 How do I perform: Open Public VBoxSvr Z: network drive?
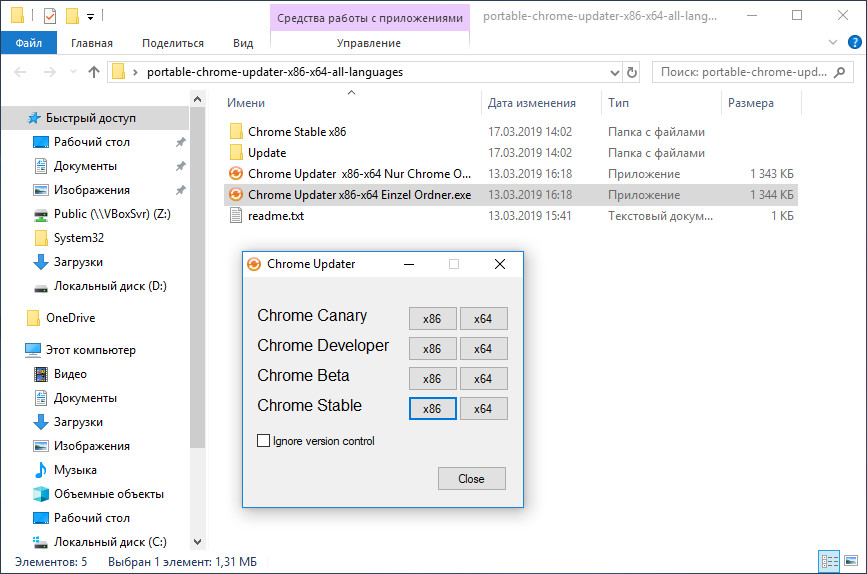click(x=112, y=214)
